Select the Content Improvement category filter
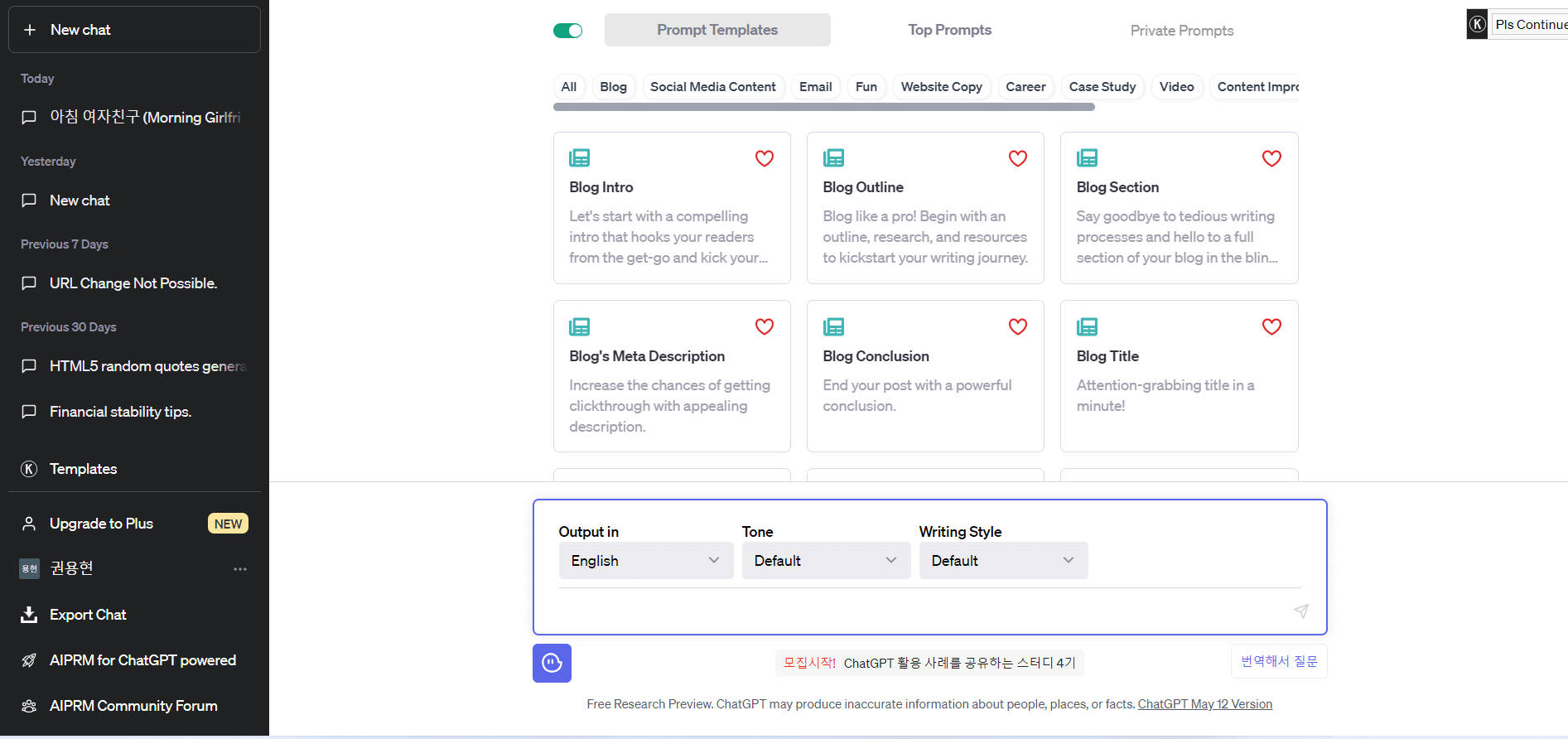 tap(1254, 87)
